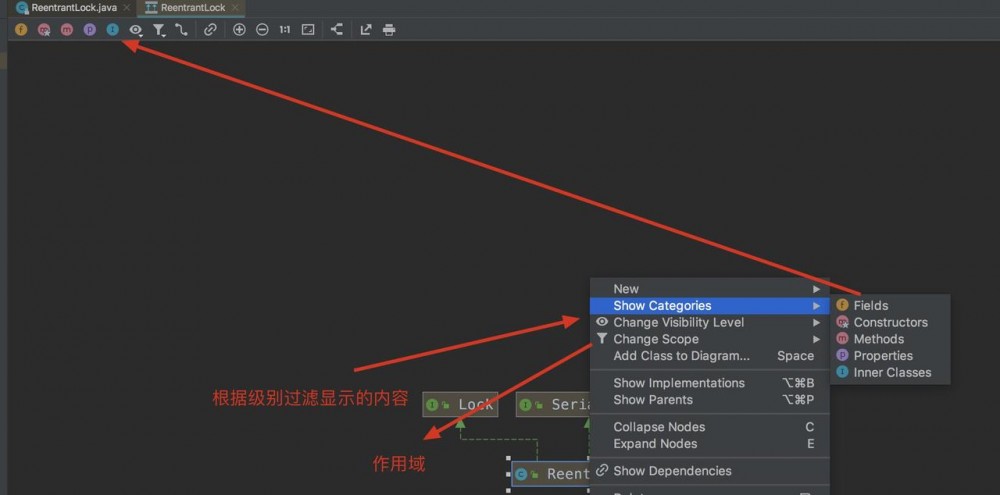Viewport: 1000px width, 495px height.
Task: Select the Serializable interface node
Action: 554,404
